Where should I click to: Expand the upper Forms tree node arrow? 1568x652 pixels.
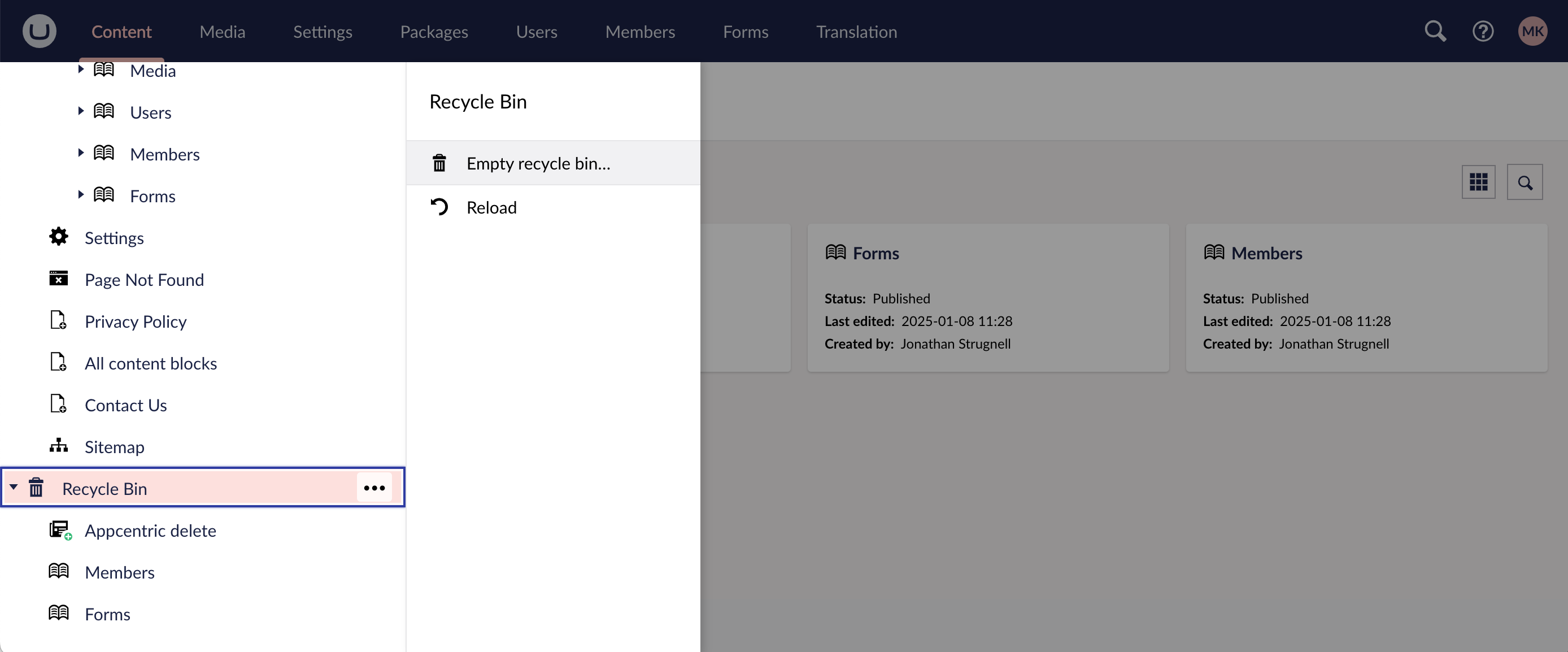coord(80,195)
